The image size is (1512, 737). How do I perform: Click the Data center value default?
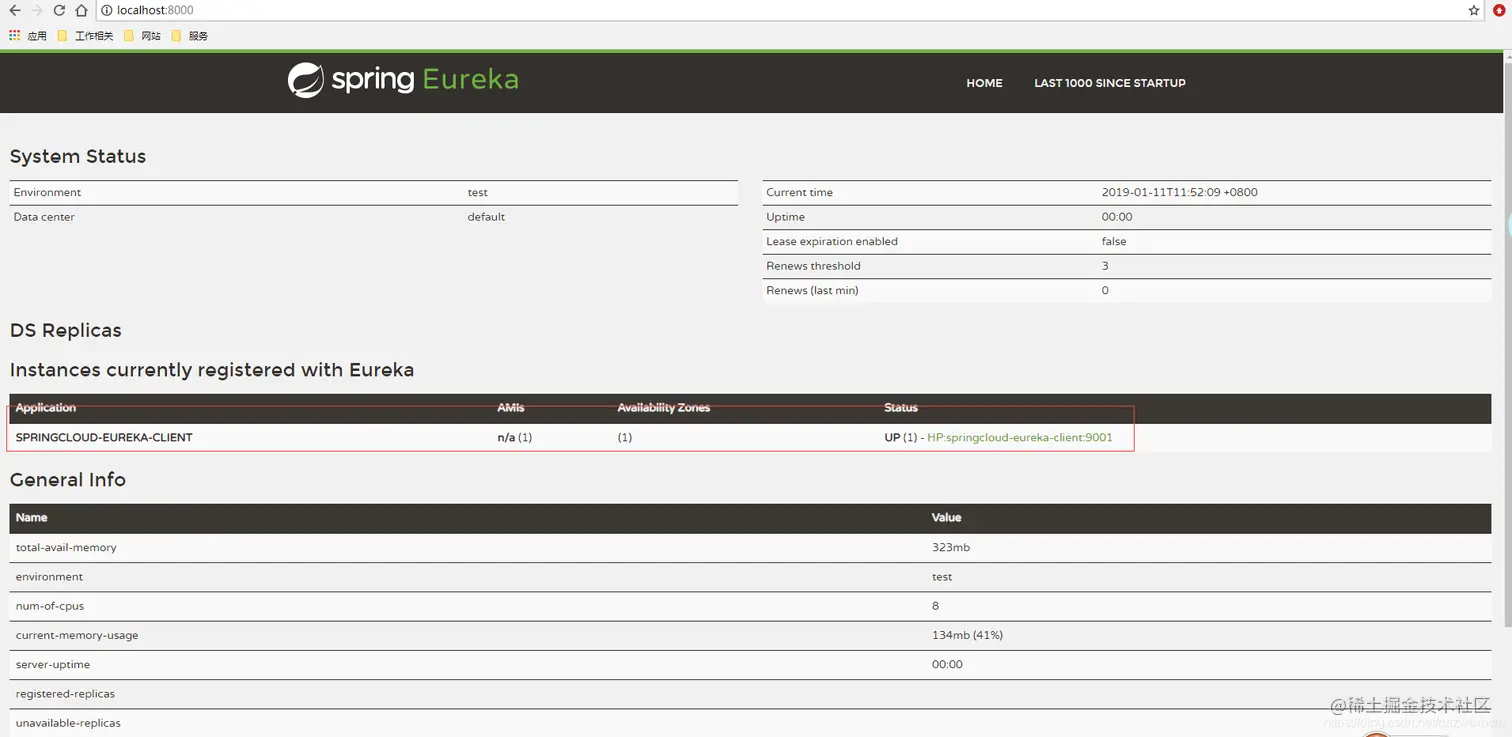(486, 217)
